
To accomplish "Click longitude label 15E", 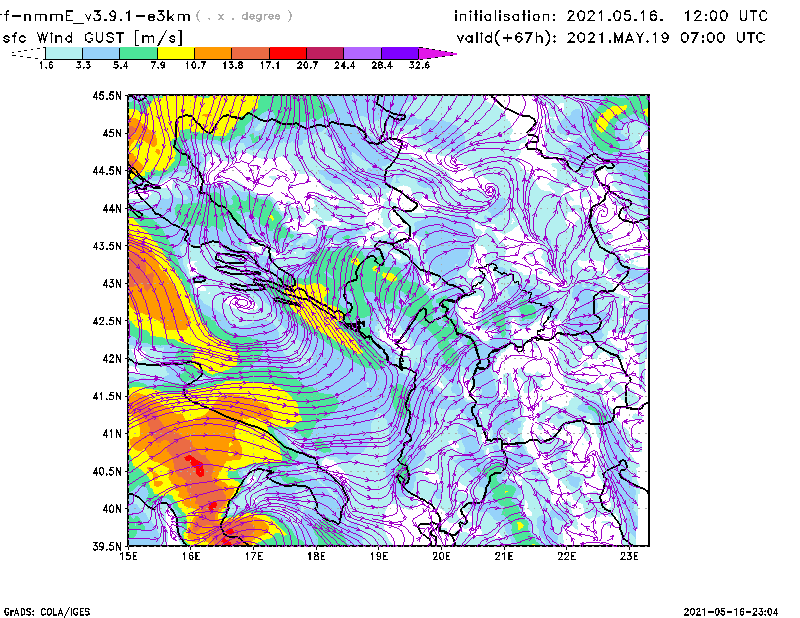I will point(128,556).
